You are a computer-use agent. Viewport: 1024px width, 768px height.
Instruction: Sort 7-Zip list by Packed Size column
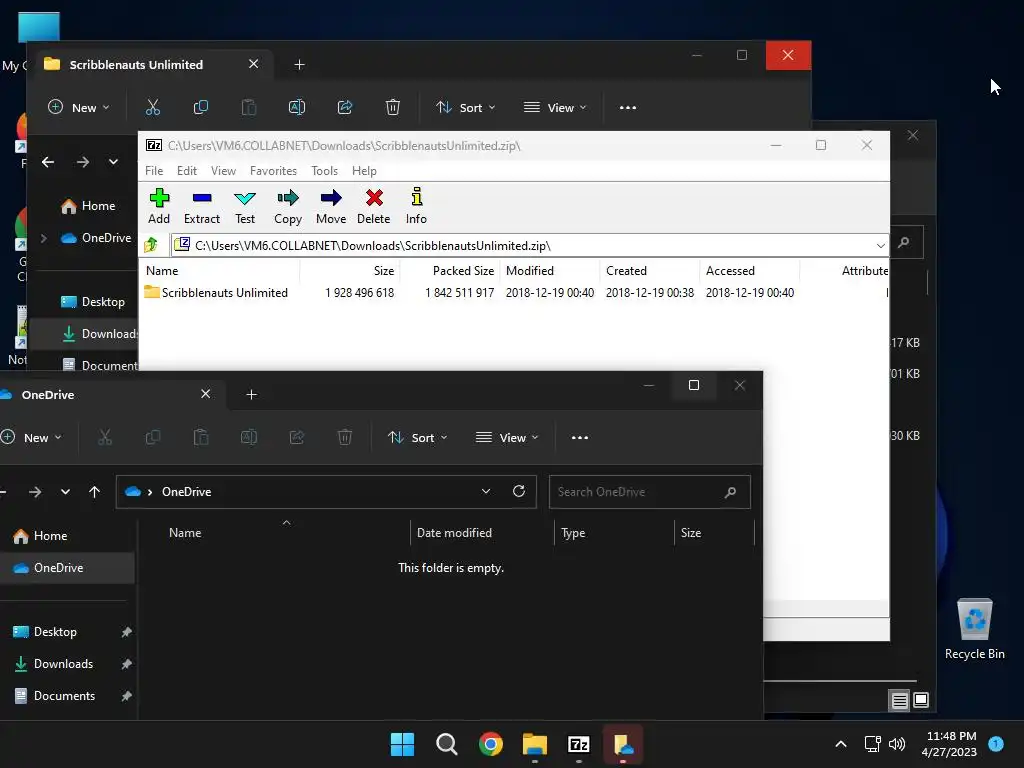coord(463,270)
